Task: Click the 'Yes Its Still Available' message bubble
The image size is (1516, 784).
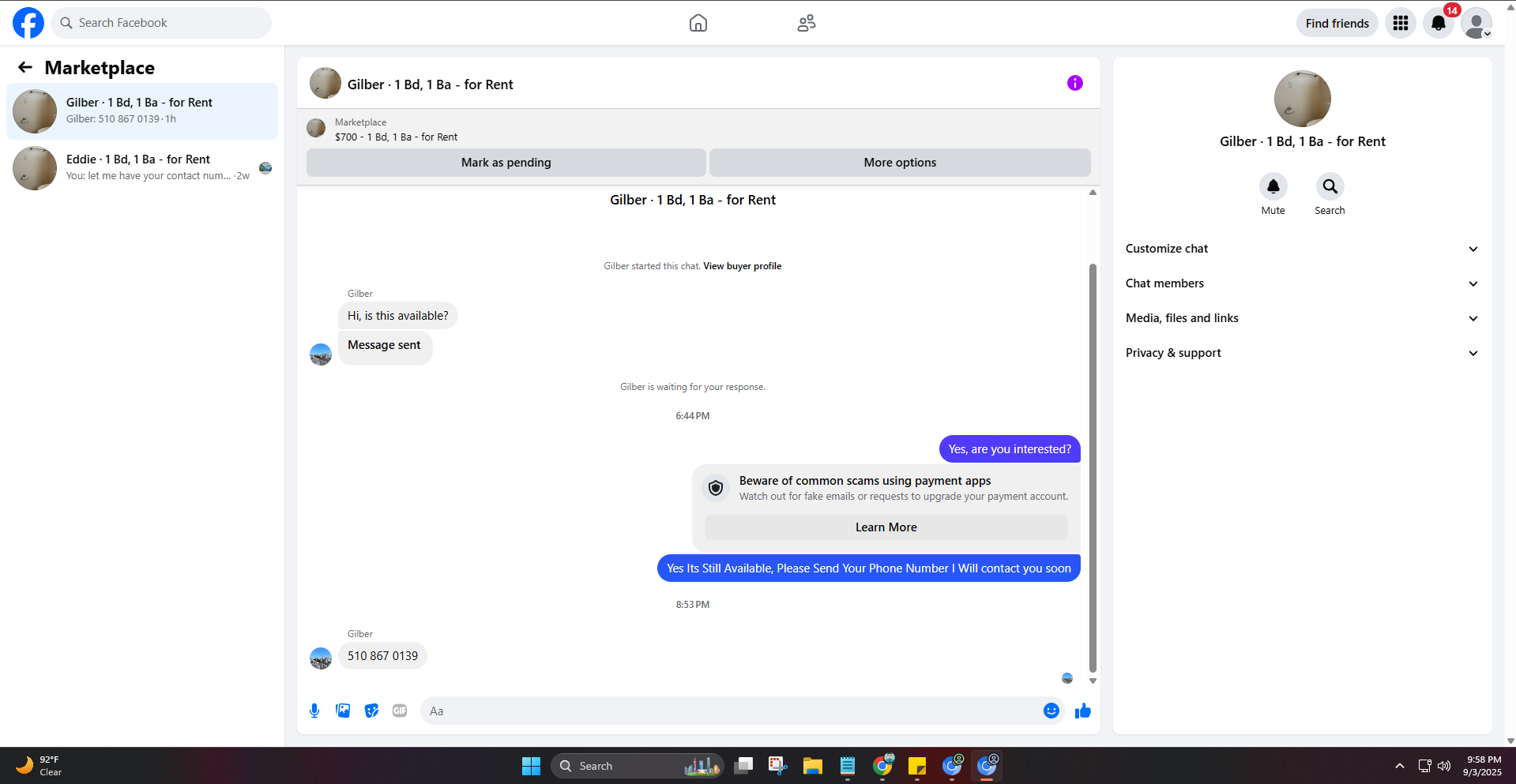Action: 869,568
